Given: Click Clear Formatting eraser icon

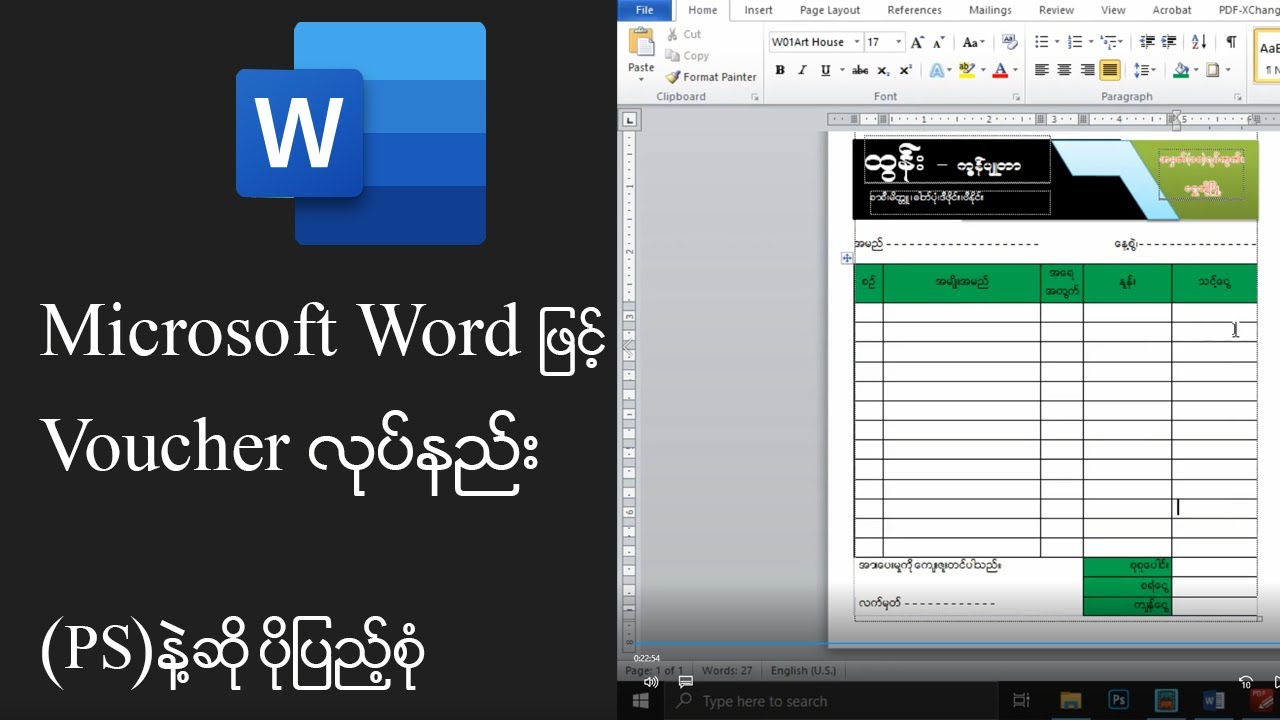Looking at the screenshot, I should [1010, 42].
